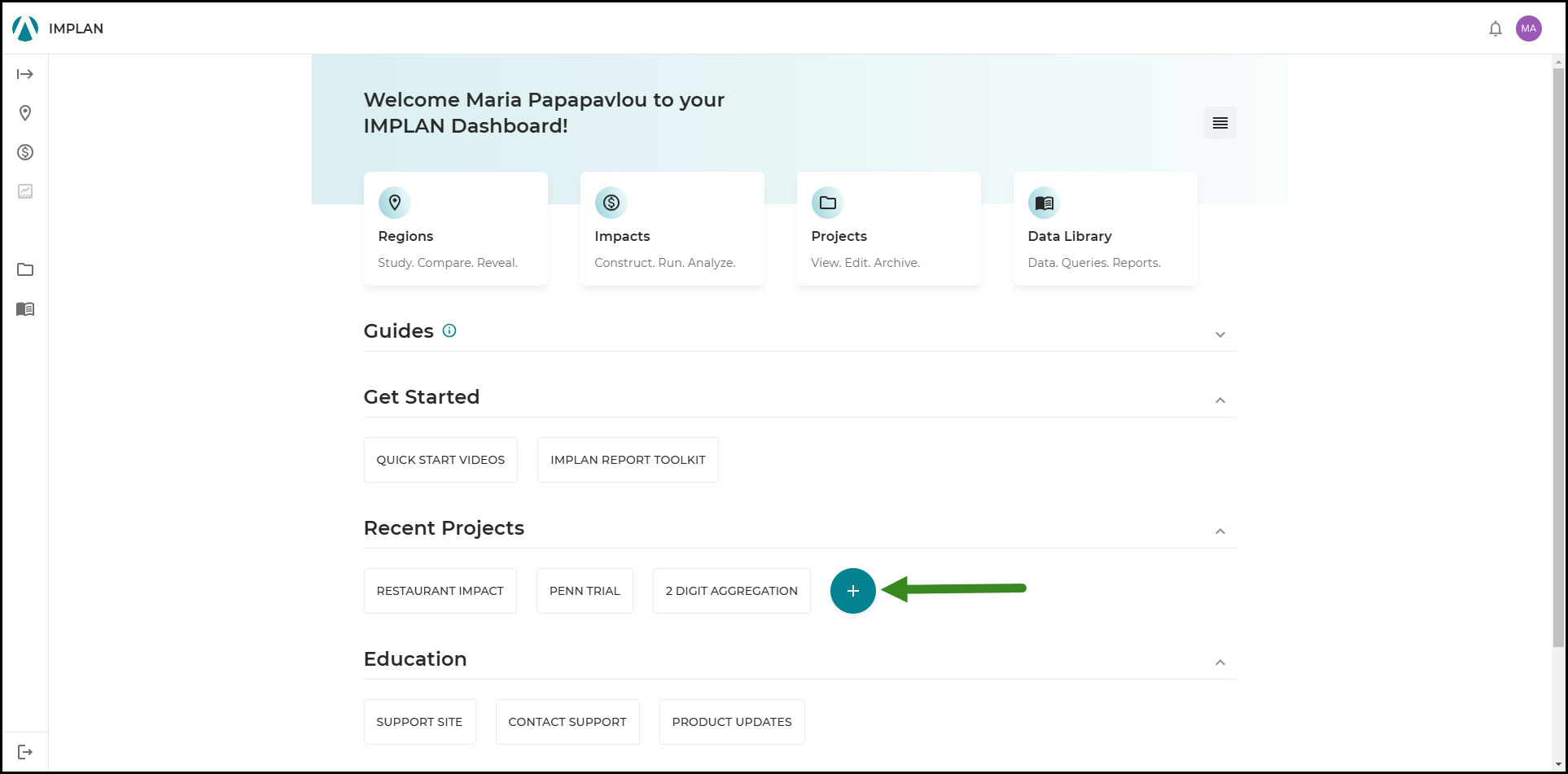Open the dashboard layout menu icon
This screenshot has height=774, width=1568.
pyautogui.click(x=1220, y=123)
